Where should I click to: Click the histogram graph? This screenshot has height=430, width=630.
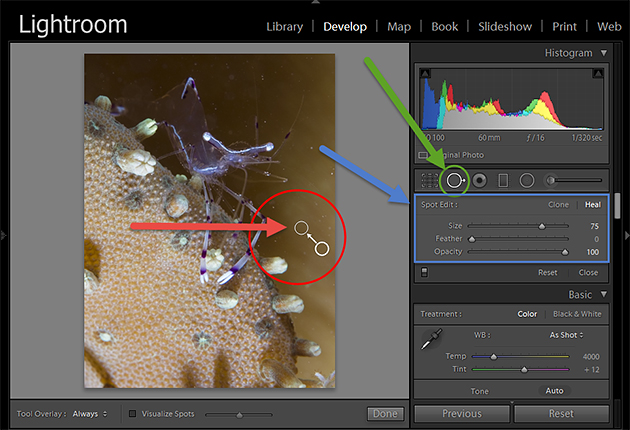[512, 99]
